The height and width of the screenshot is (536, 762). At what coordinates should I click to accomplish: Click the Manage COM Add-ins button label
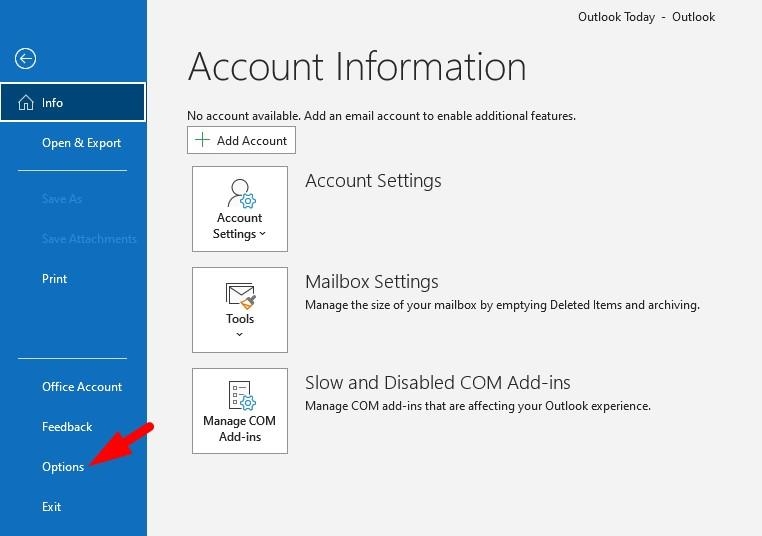(240, 429)
